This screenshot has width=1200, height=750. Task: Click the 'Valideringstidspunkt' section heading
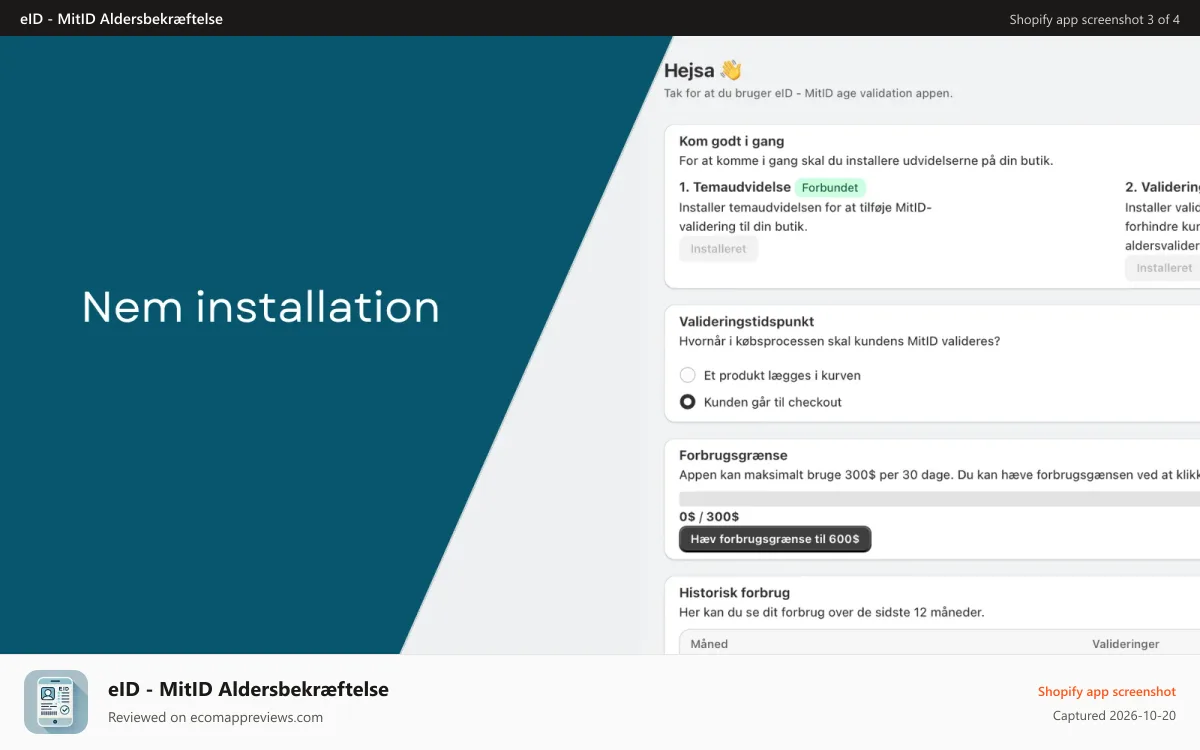(746, 322)
